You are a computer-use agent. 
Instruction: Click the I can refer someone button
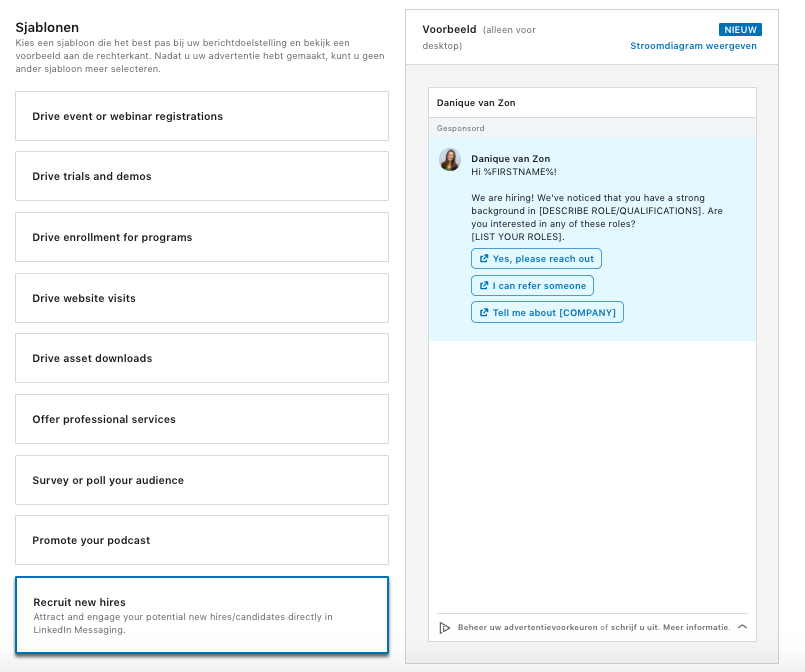point(532,285)
